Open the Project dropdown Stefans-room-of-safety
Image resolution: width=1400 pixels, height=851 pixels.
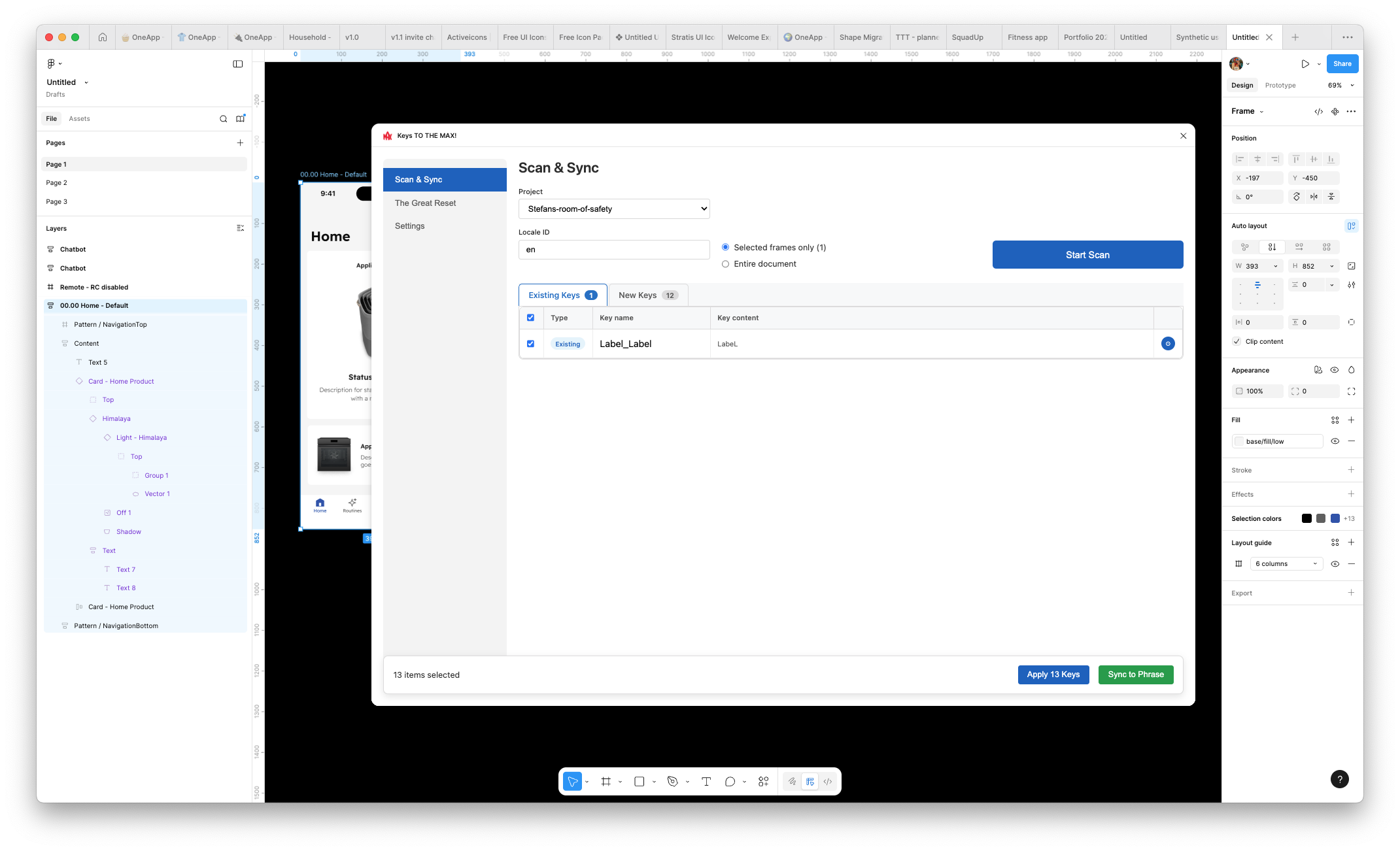pyautogui.click(x=613, y=209)
